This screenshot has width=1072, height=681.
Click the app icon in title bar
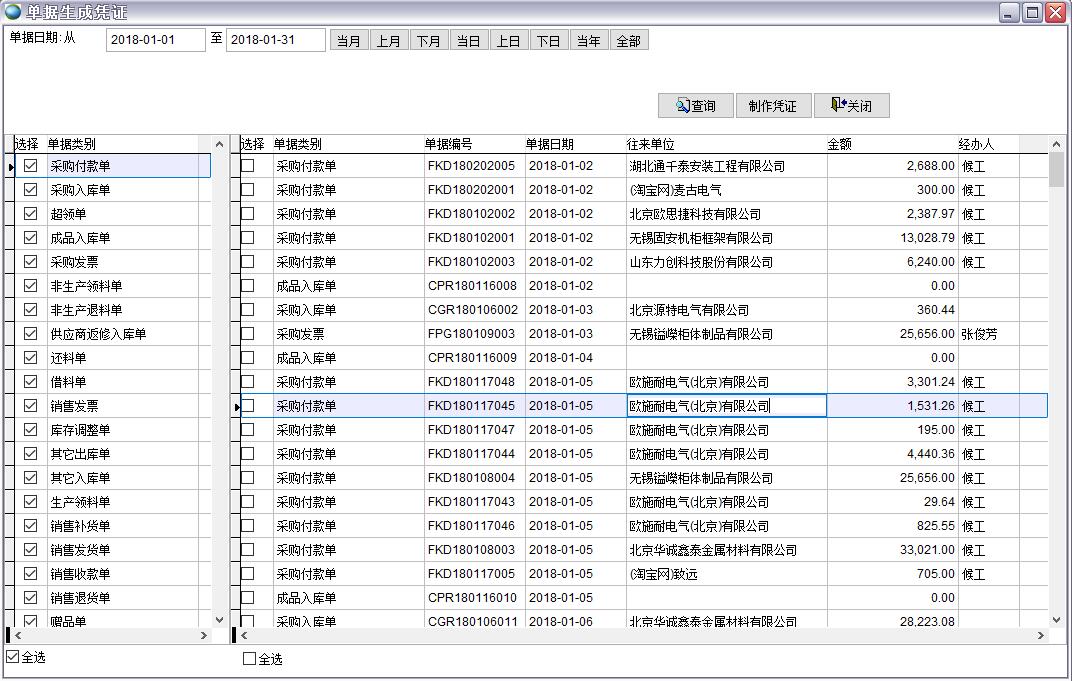[x=13, y=12]
